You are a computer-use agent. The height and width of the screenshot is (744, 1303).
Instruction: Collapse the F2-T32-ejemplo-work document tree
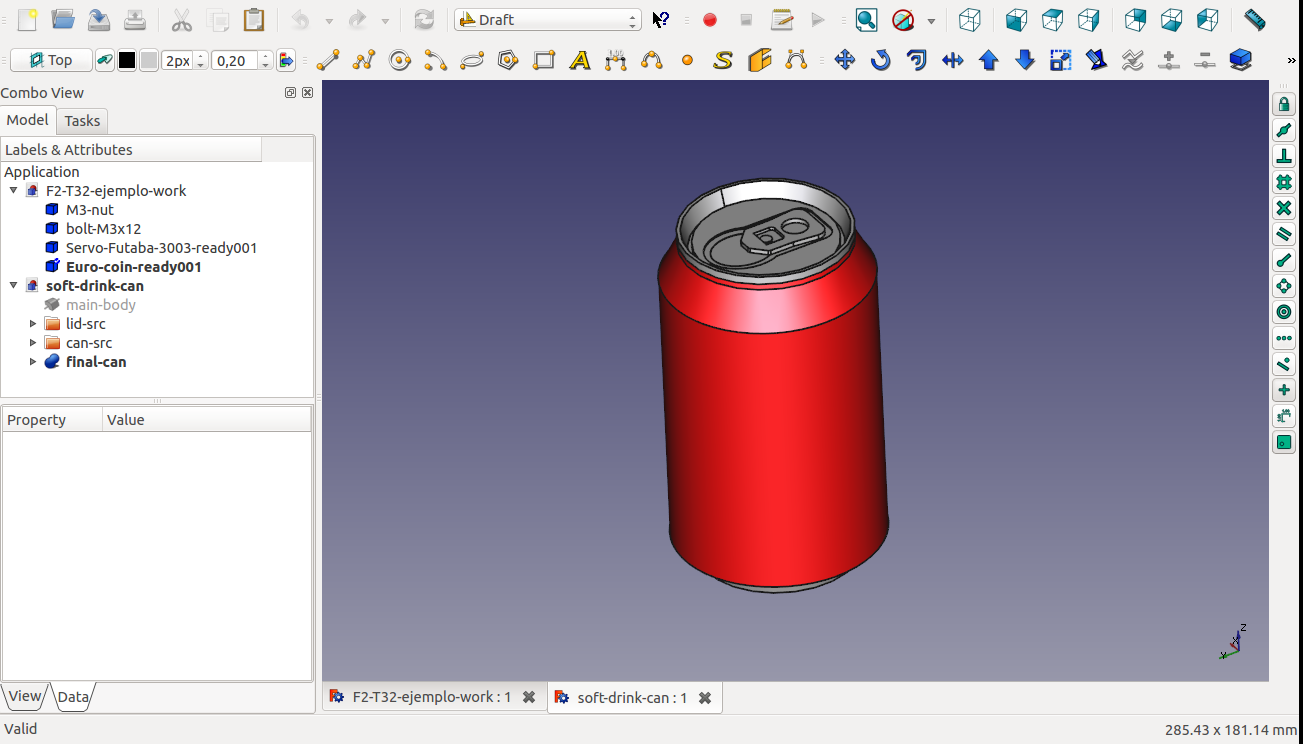[x=14, y=191]
